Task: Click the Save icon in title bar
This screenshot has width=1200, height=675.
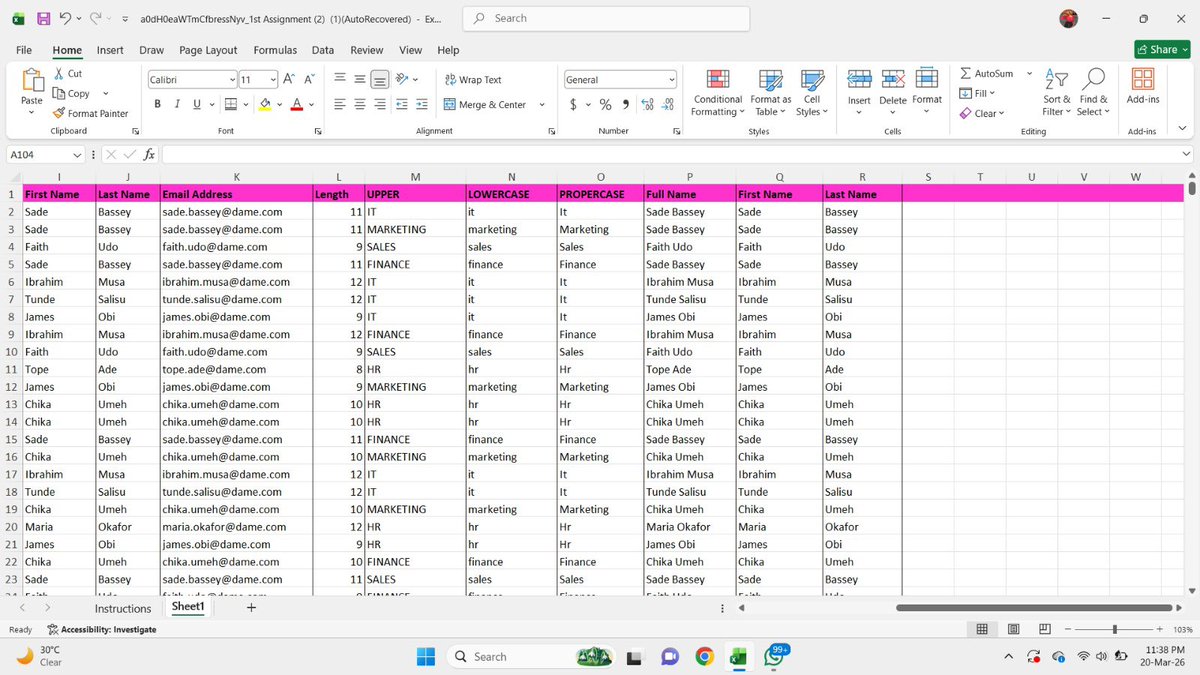Action: click(43, 18)
